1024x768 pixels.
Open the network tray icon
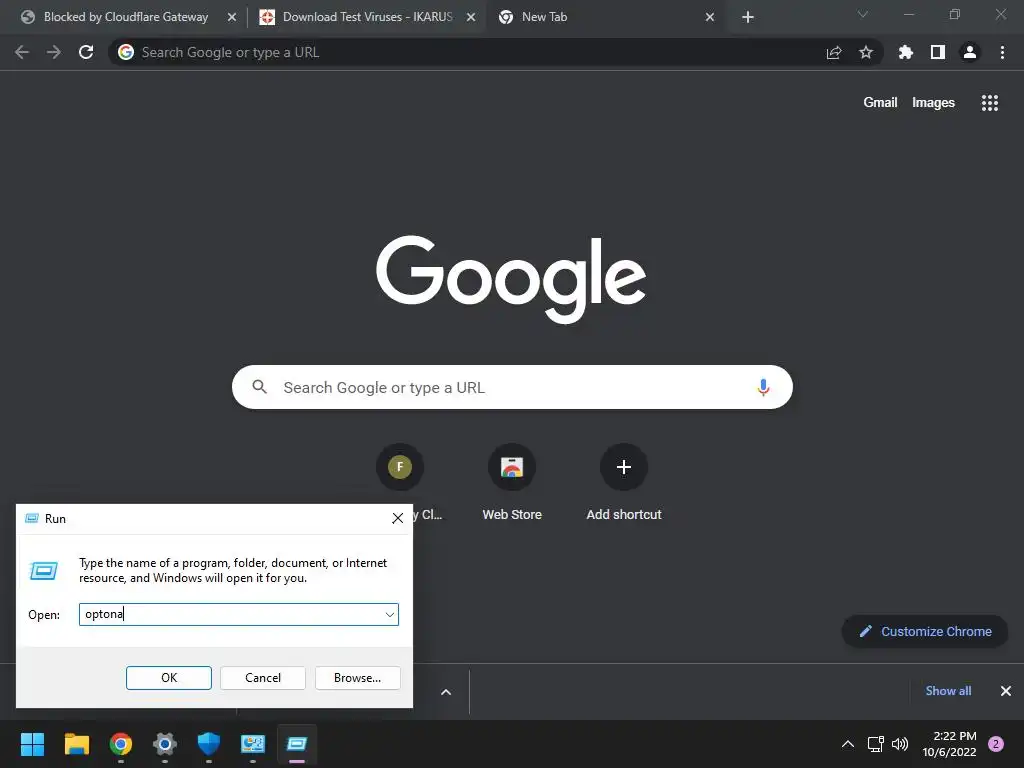tap(875, 744)
